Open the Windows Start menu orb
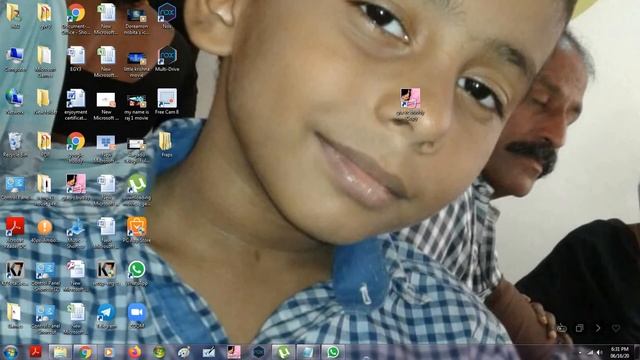Viewport: 640px width, 360px height. tap(10, 352)
